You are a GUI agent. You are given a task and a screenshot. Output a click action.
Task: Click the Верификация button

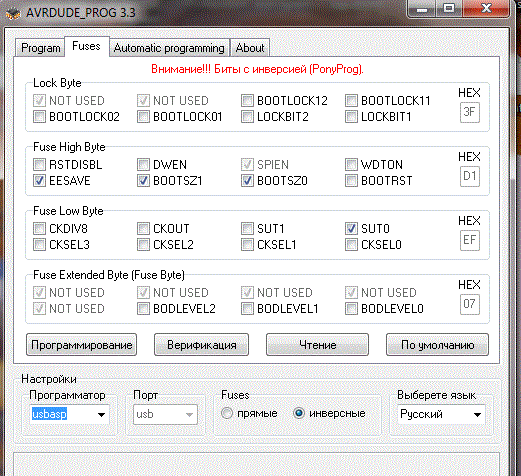201,345
